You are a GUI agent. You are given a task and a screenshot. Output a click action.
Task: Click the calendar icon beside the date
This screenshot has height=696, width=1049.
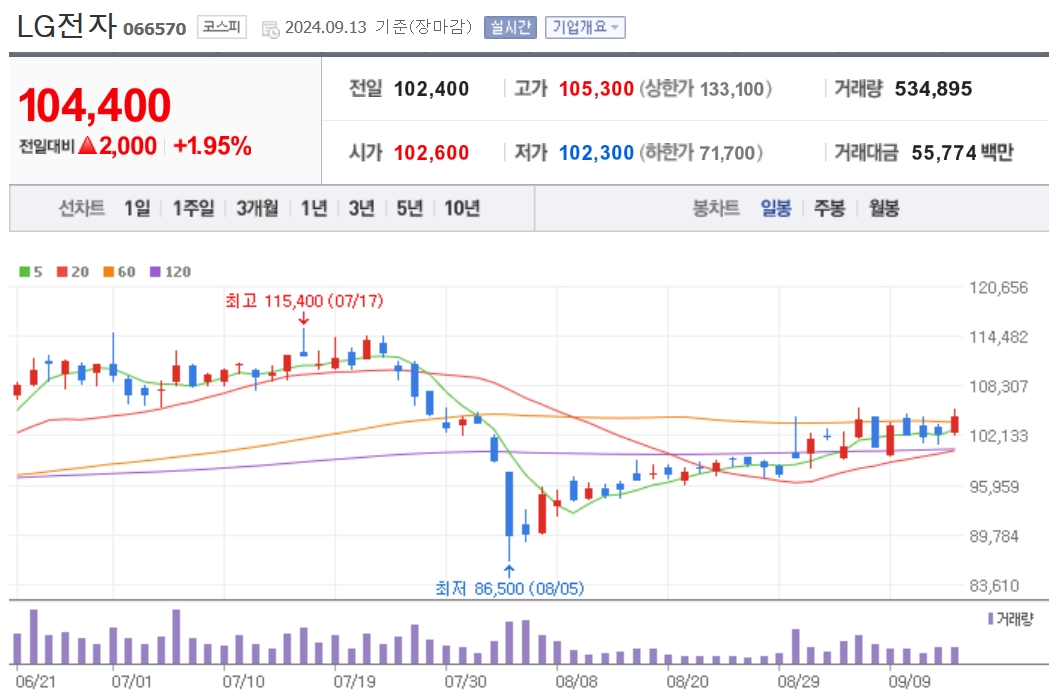coord(270,29)
